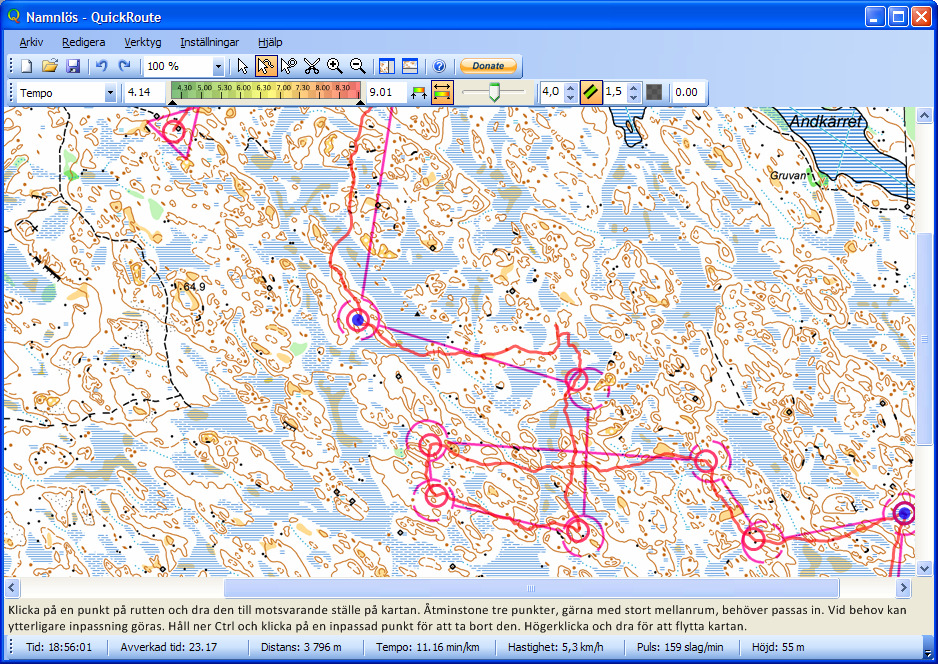Click the 4.14 color range start field
The width and height of the screenshot is (938, 664).
pos(144,92)
